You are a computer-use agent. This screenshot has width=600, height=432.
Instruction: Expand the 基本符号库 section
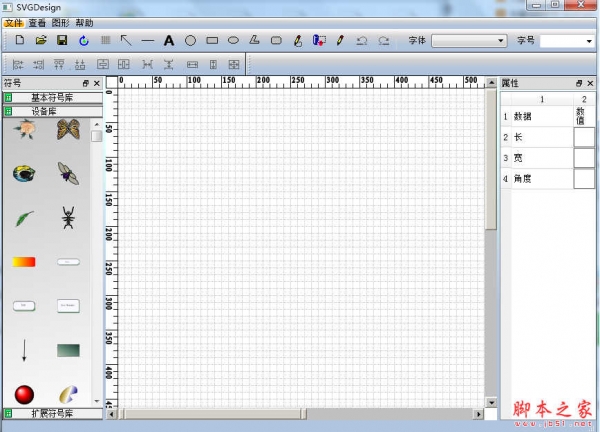(x=53, y=98)
